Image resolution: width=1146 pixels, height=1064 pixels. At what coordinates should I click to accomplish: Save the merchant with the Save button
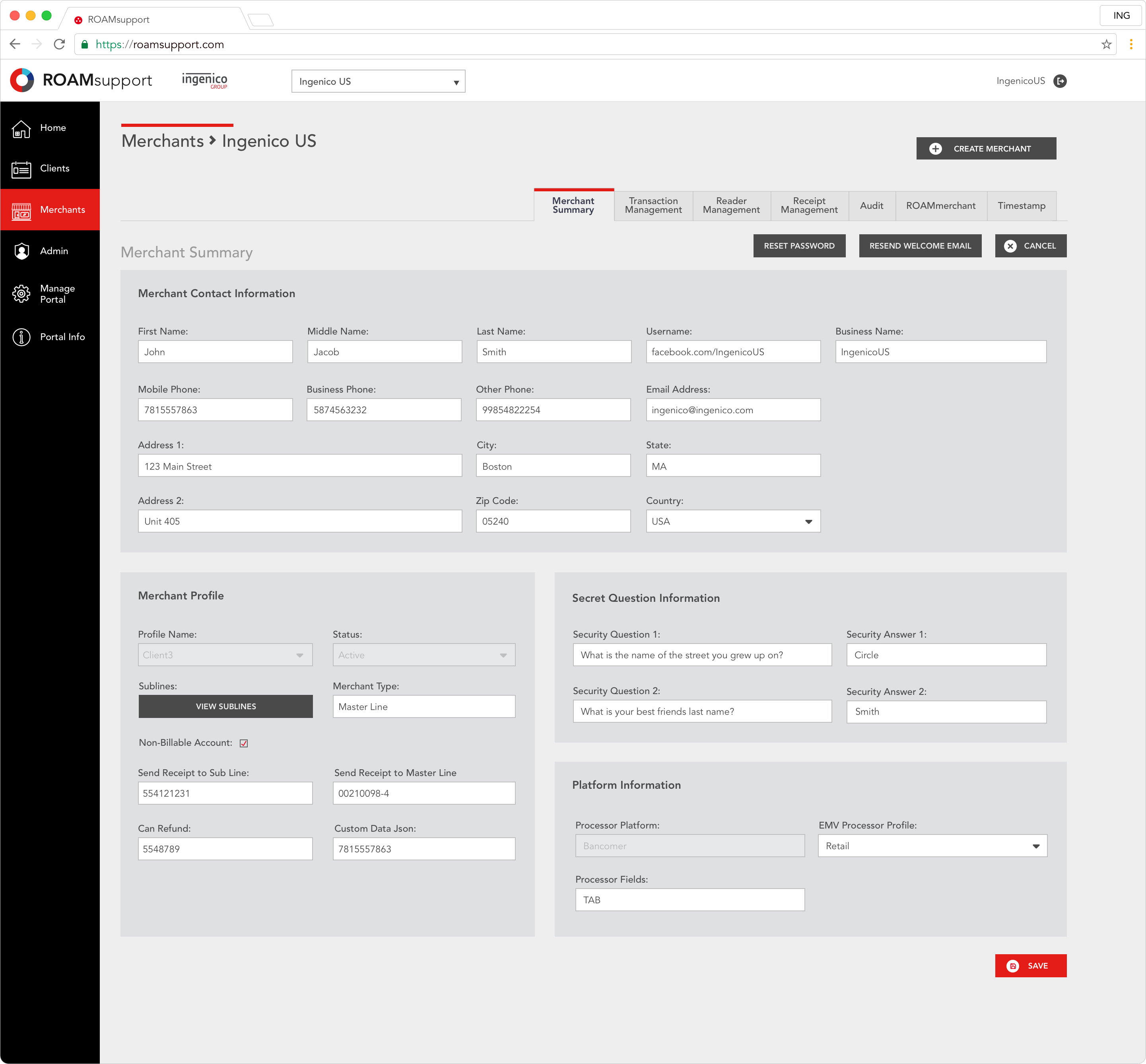click(1030, 965)
